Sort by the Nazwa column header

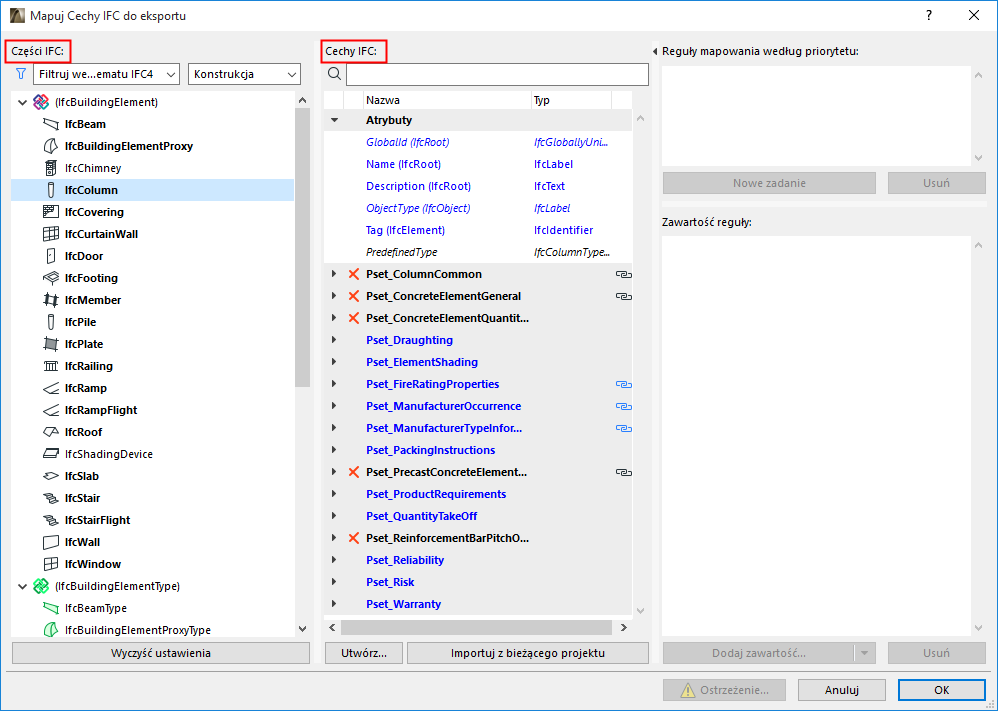447,100
